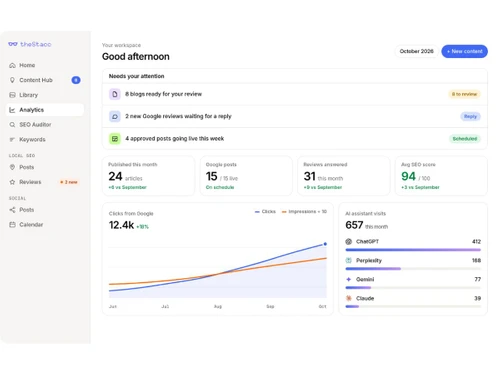Click the 'Needs your attention' heading
This screenshot has height=375, width=500.
coord(136,76)
